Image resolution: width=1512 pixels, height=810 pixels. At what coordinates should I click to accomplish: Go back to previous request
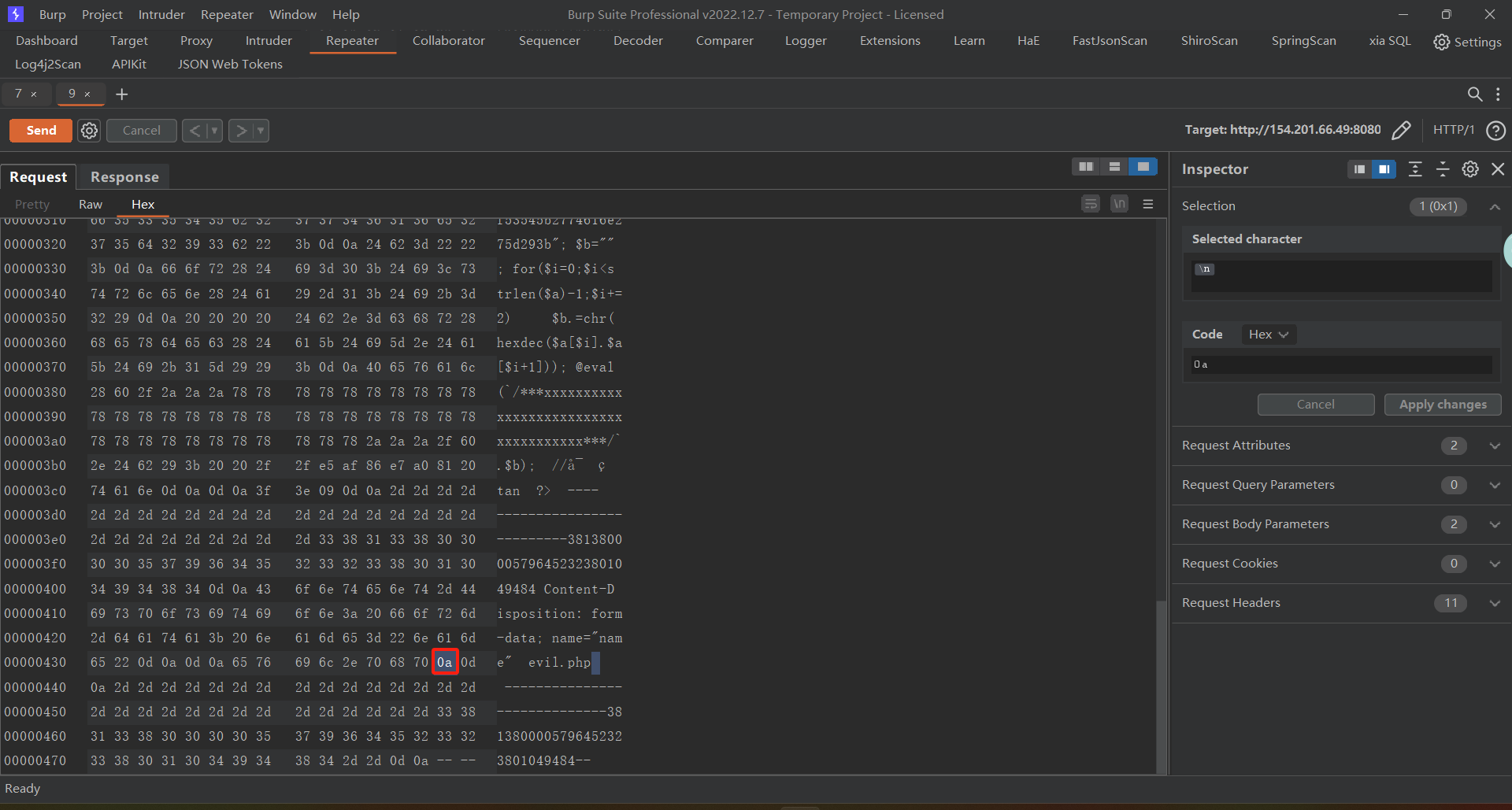point(195,131)
